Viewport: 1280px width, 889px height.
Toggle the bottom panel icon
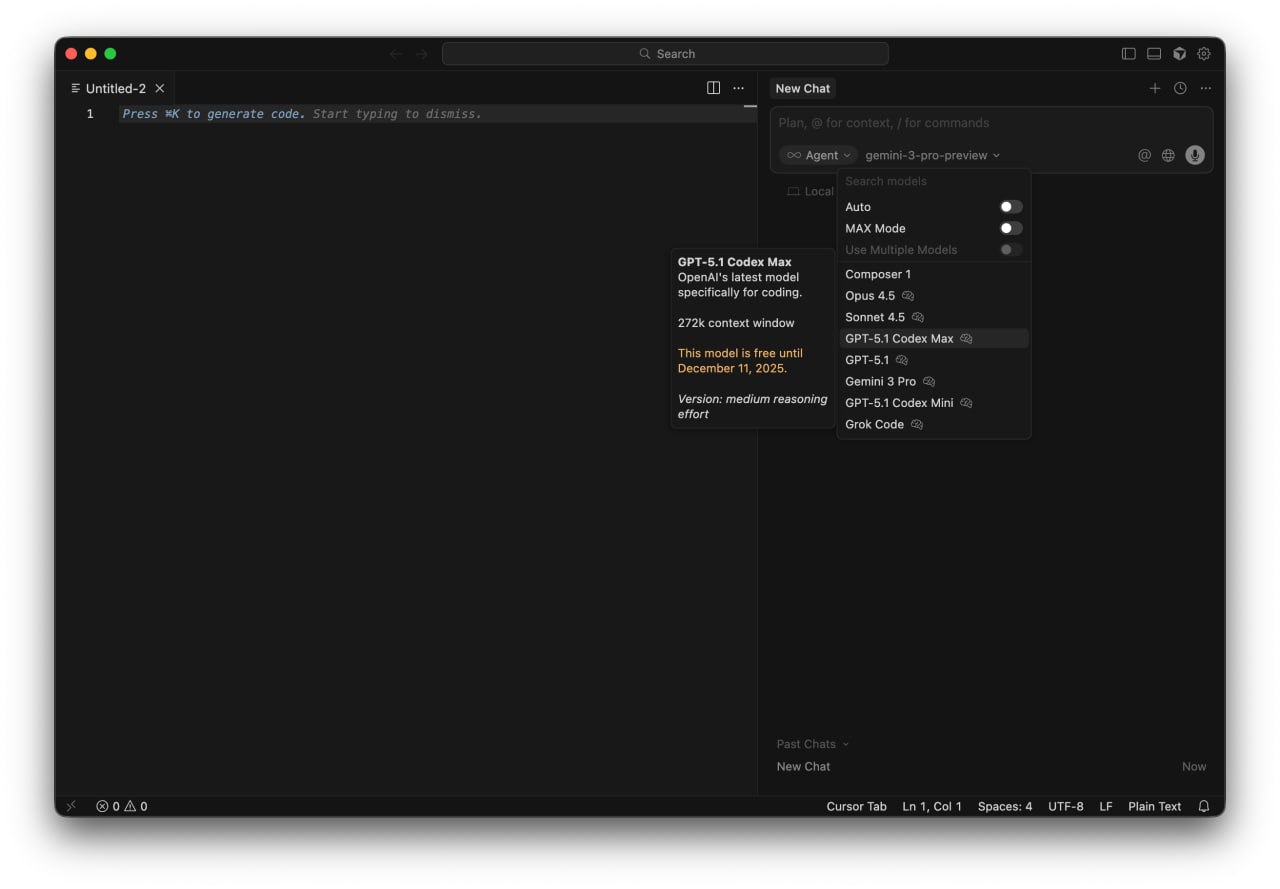(1154, 53)
